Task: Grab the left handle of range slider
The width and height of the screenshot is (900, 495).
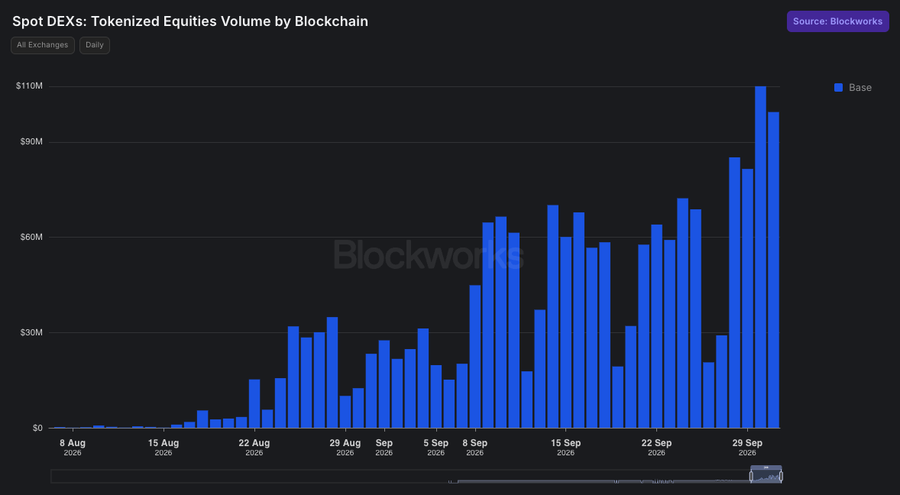Action: point(751,477)
